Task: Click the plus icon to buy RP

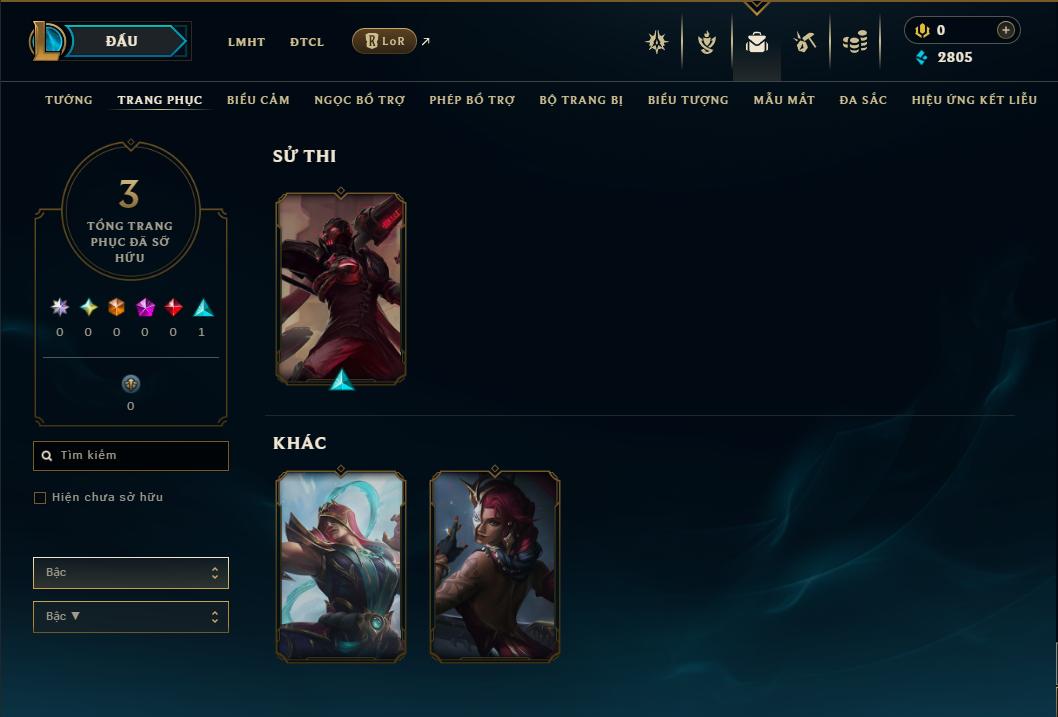Action: click(x=1005, y=30)
